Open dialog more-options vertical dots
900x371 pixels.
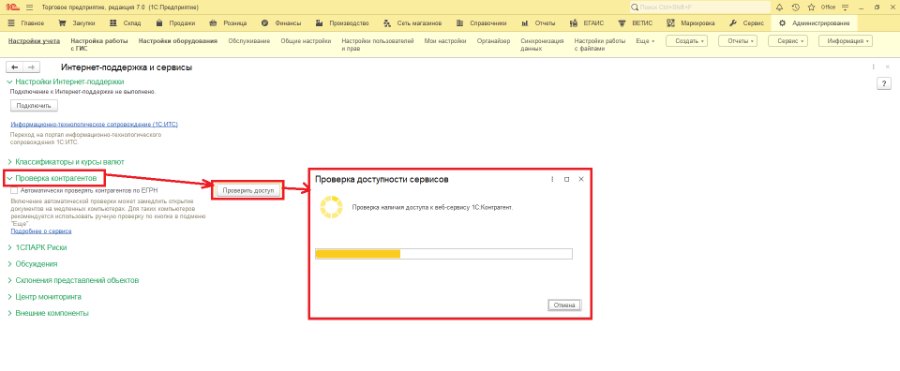point(552,179)
